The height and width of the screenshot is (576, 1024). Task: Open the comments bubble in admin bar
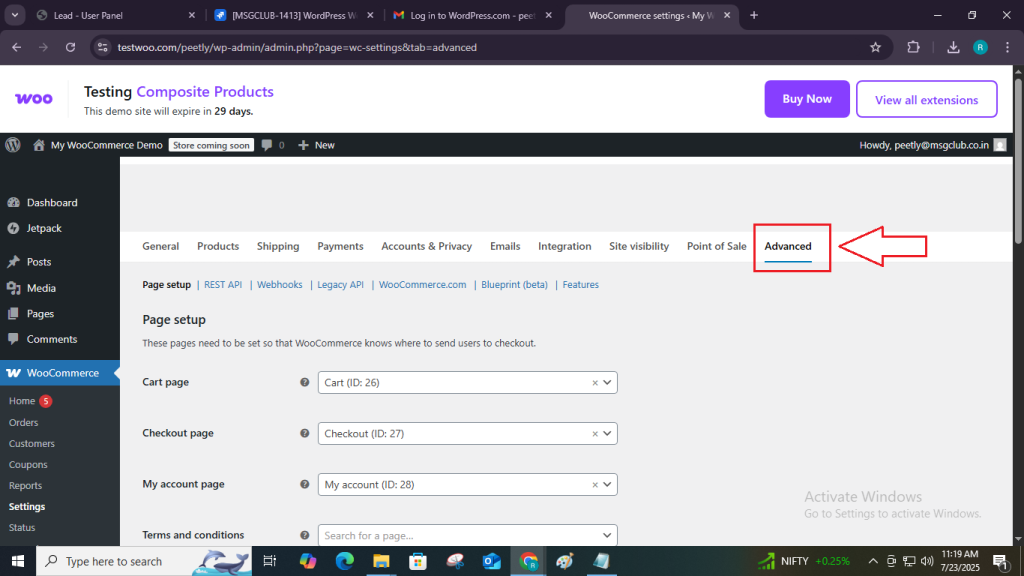pyautogui.click(x=272, y=145)
